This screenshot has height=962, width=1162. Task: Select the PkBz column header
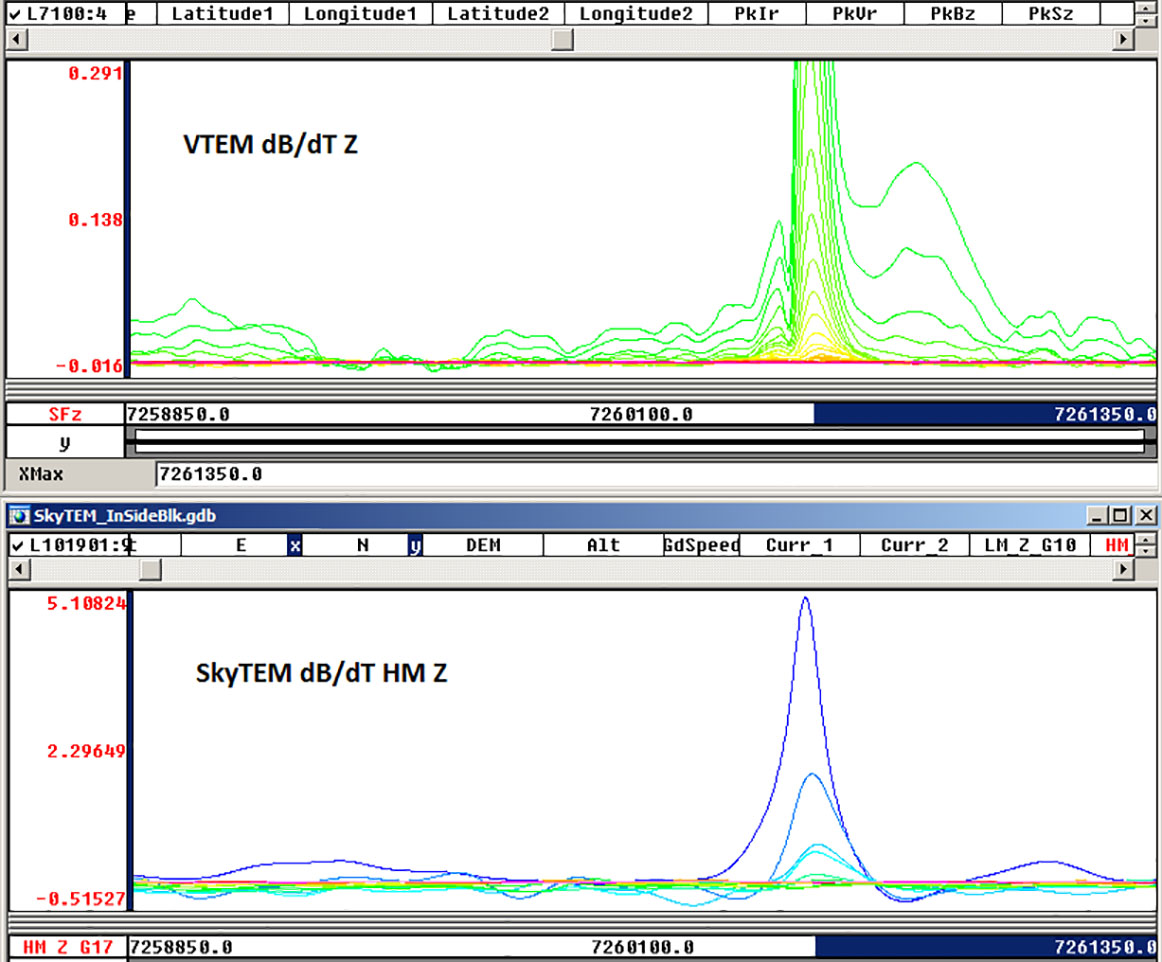pyautogui.click(x=952, y=13)
